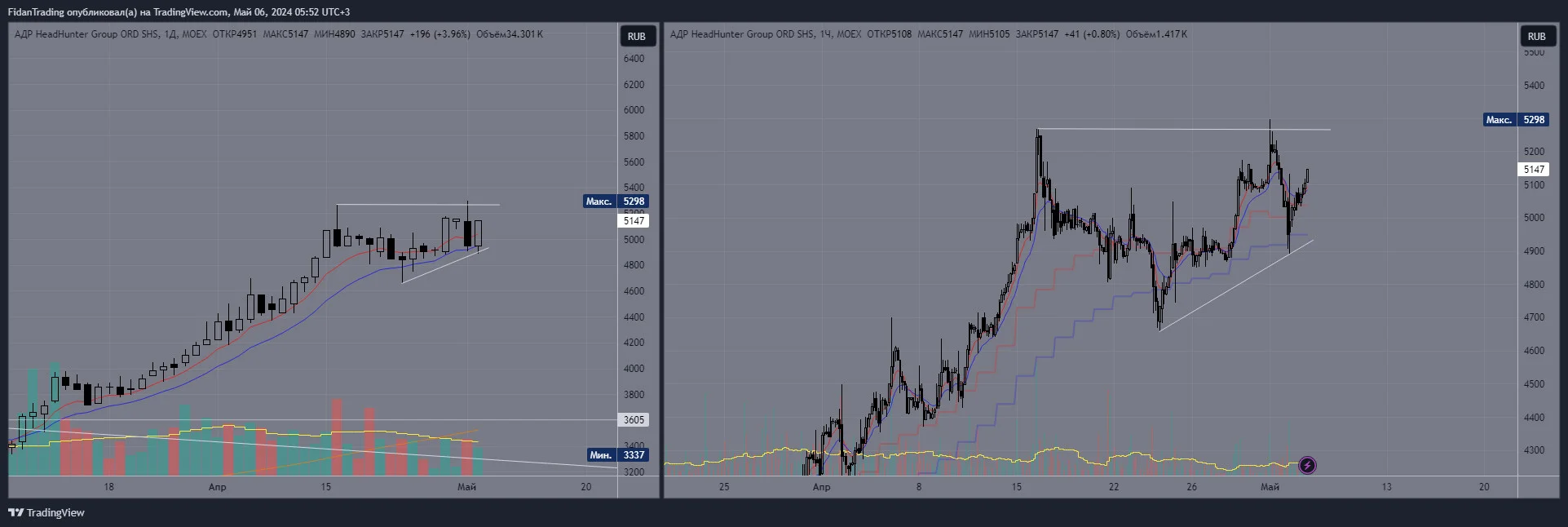Click the TradingView logo at bottom left
The width and height of the screenshot is (1568, 527).
coord(46,512)
